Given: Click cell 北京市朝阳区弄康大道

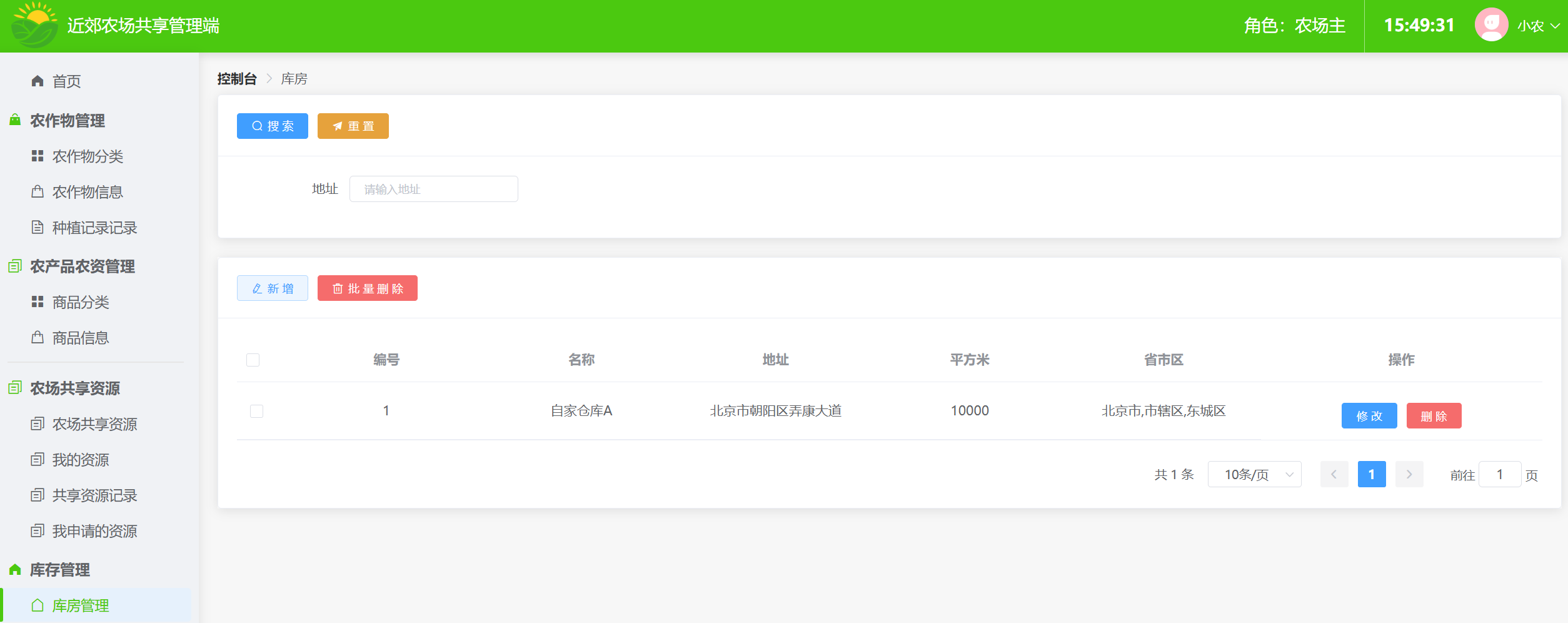Looking at the screenshot, I should [x=775, y=411].
